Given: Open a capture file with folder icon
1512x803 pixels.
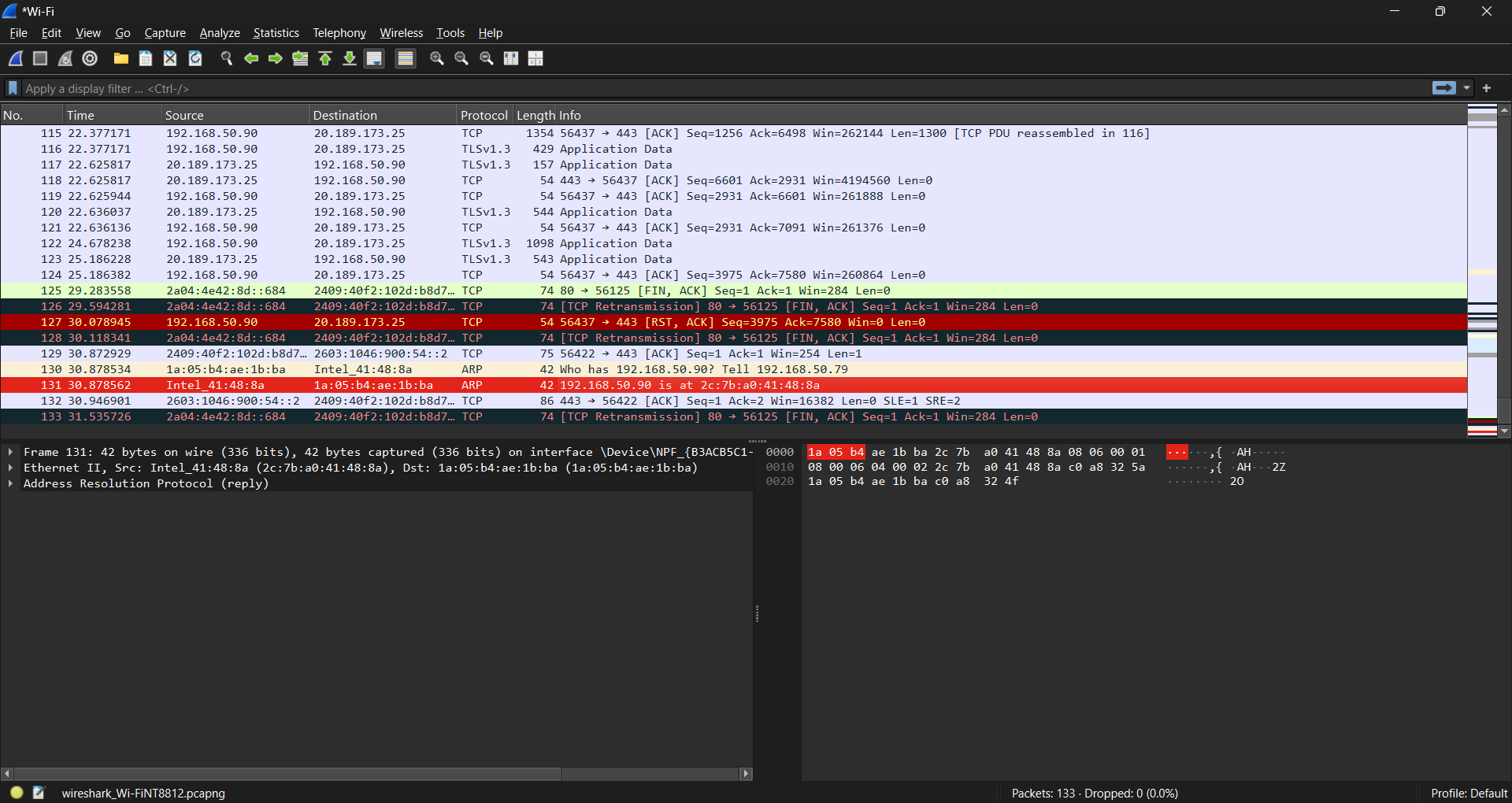Looking at the screenshot, I should 121,58.
